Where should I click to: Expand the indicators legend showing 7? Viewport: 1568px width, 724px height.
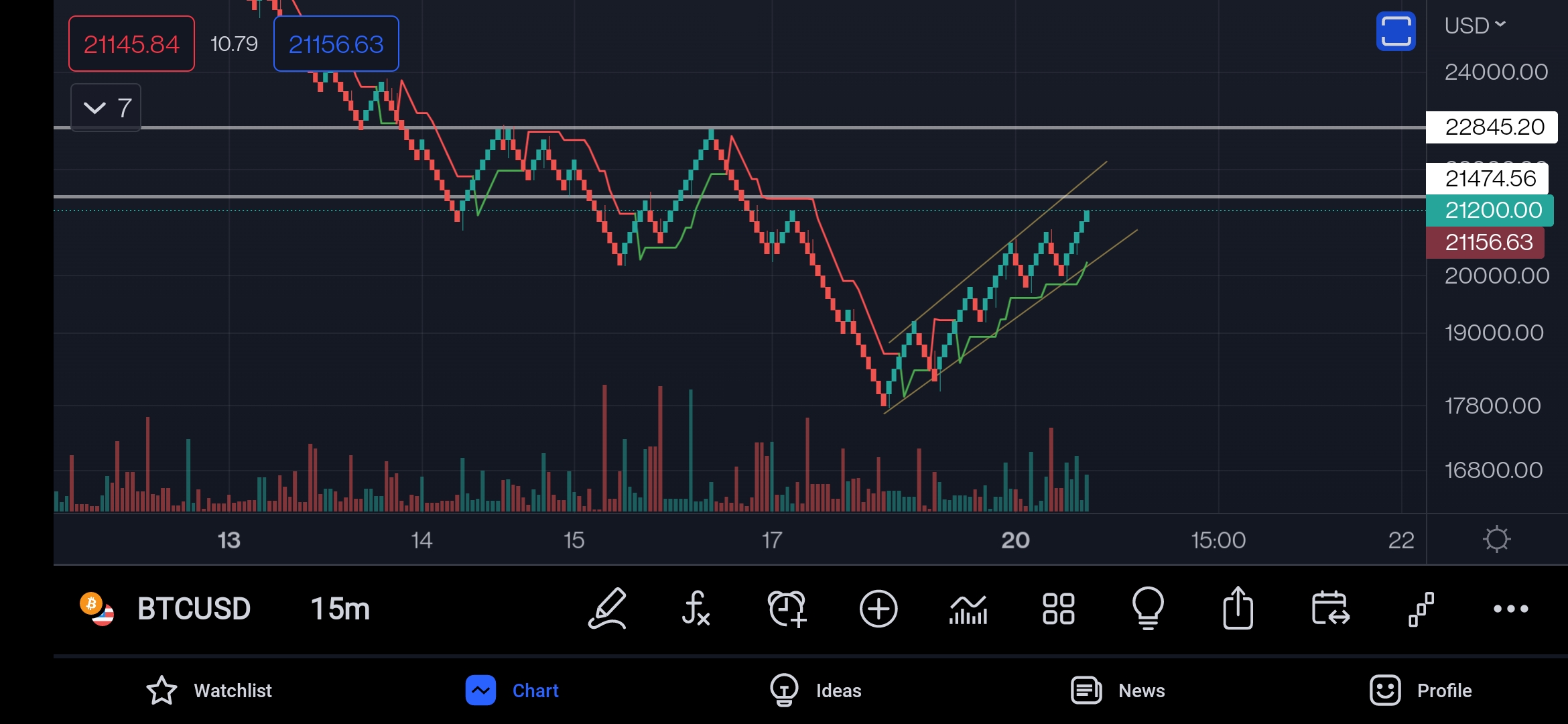click(x=106, y=107)
